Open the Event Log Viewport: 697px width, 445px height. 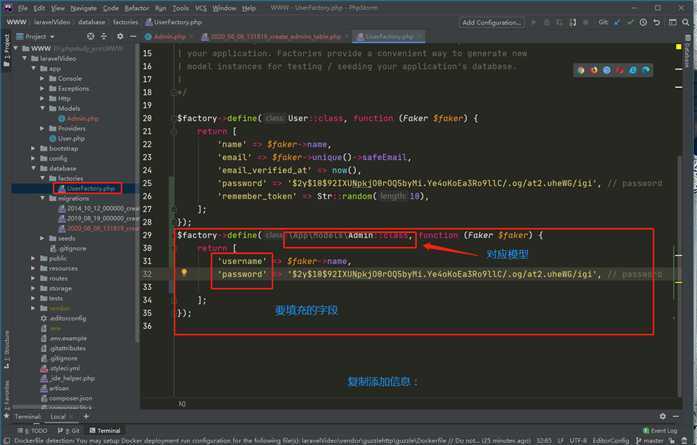pos(660,431)
